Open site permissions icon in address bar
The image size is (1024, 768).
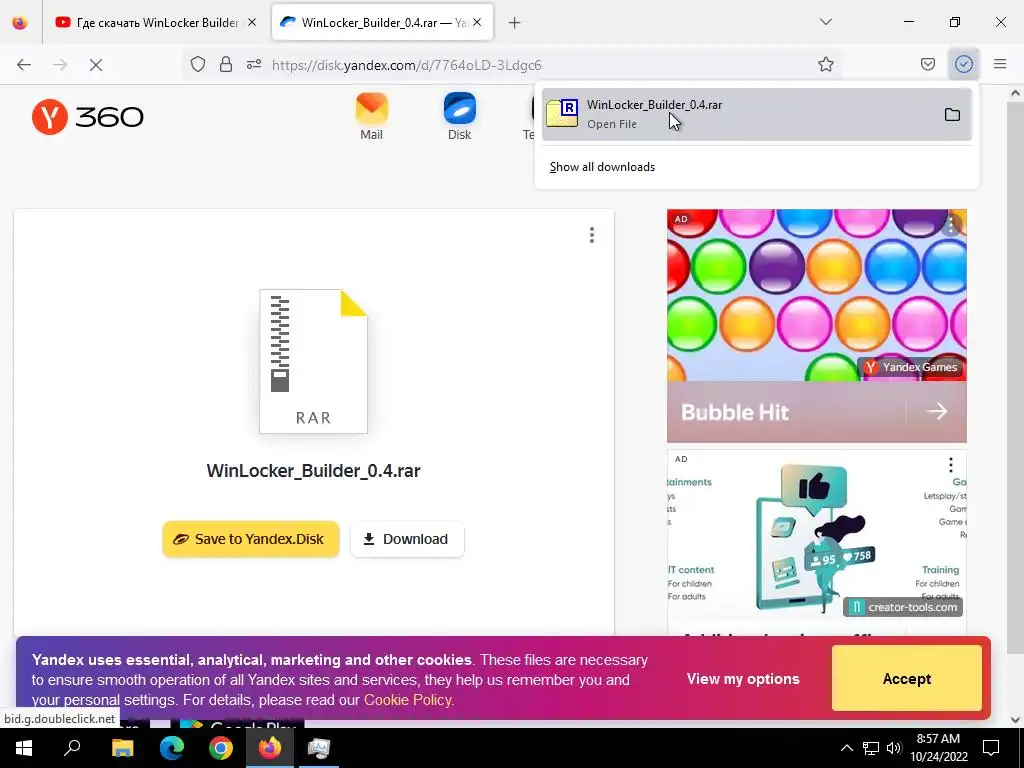click(254, 64)
